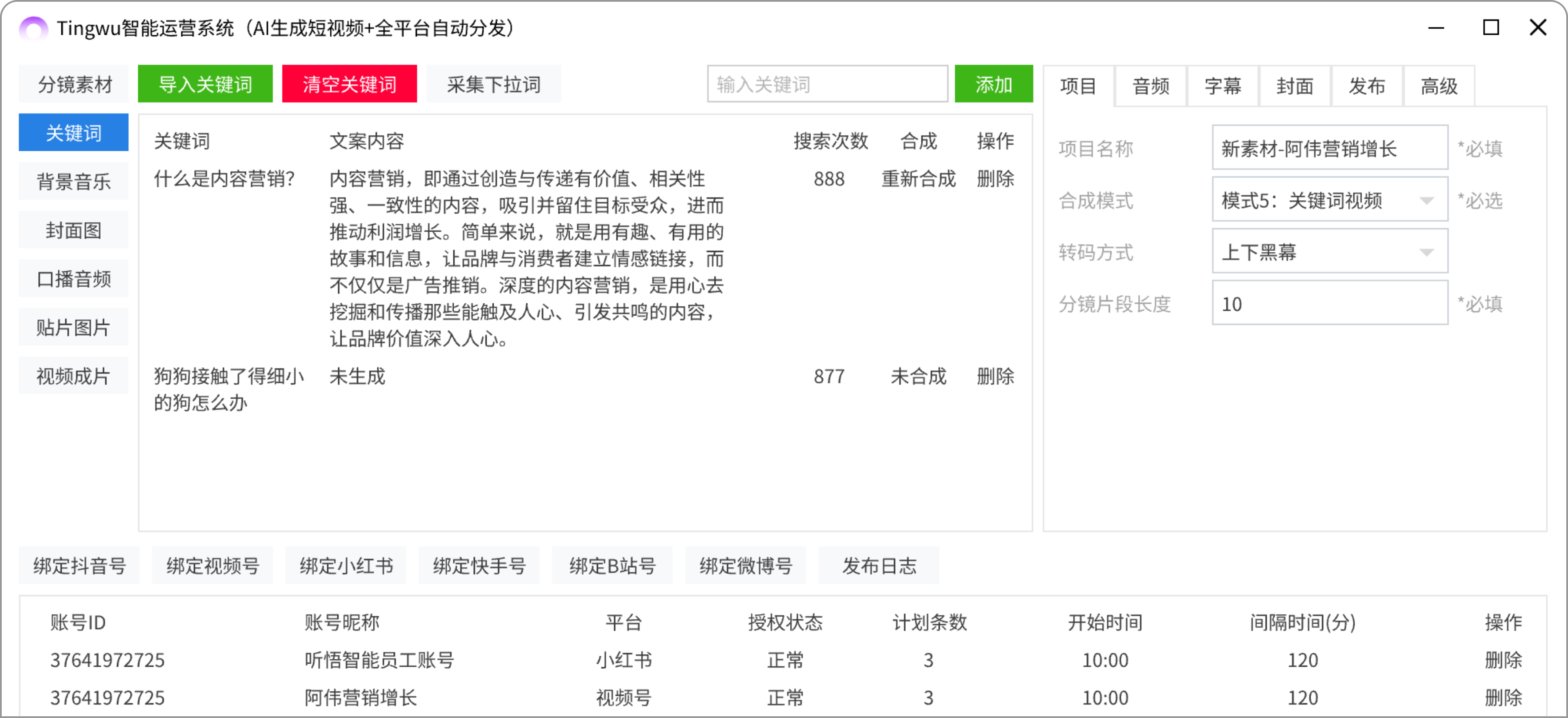Select the 狗狗接触了得细小的狗怎么办 keyword cell
The image size is (1568, 718).
point(229,390)
